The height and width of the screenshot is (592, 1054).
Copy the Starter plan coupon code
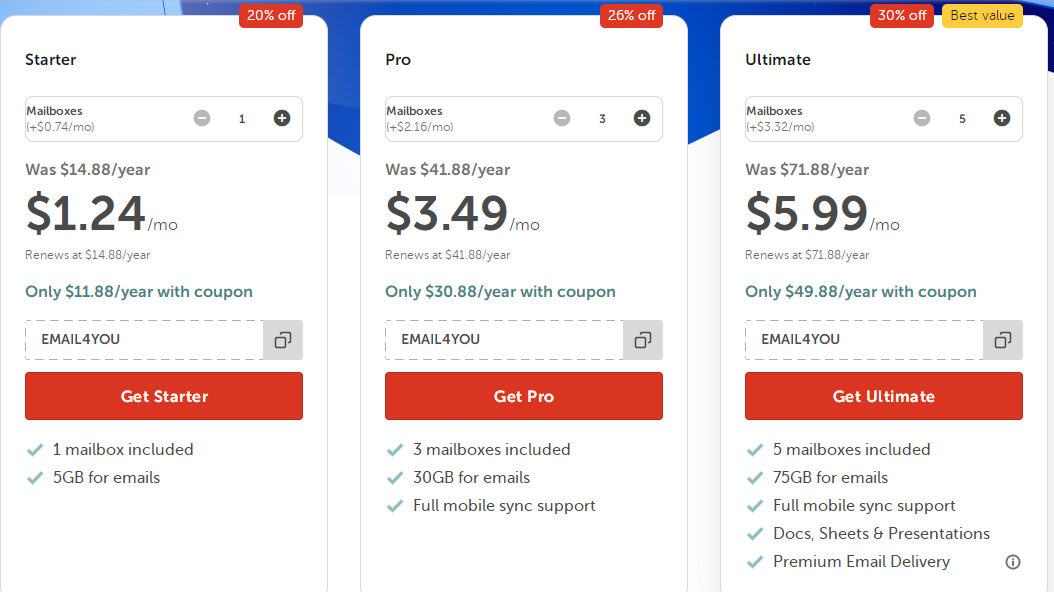[x=283, y=340]
